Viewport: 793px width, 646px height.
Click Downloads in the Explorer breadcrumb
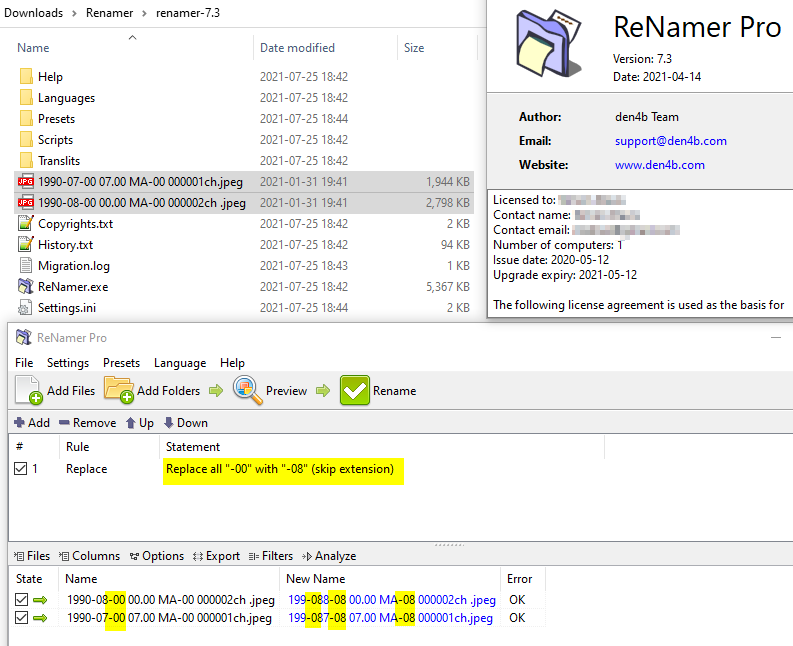[33, 13]
